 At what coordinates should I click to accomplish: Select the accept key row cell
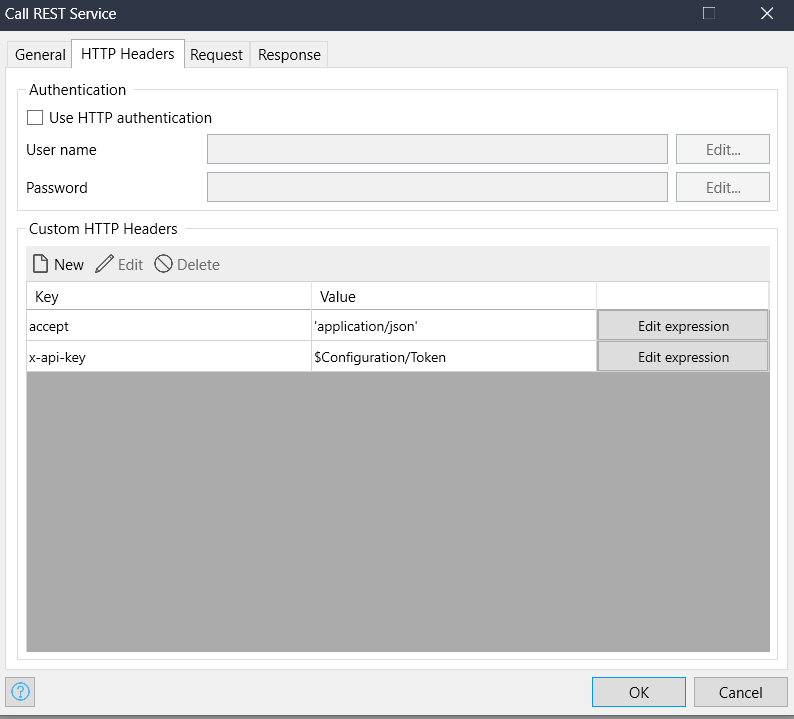pyautogui.click(x=168, y=326)
